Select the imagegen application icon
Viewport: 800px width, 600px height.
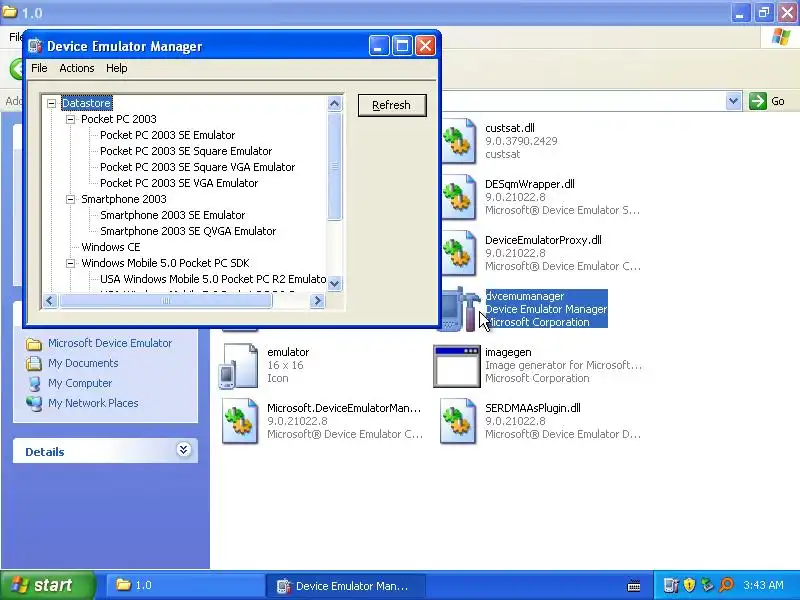coord(457,366)
